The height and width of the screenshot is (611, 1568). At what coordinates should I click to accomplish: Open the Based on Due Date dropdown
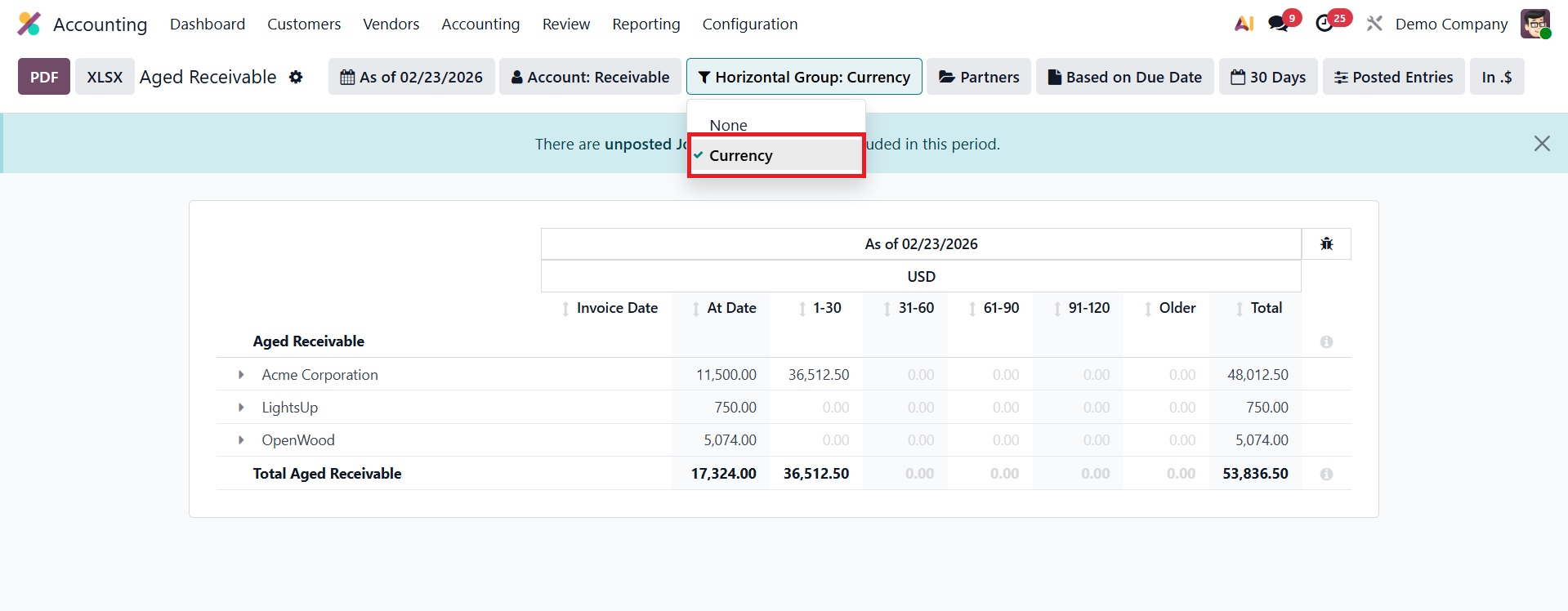point(1125,77)
